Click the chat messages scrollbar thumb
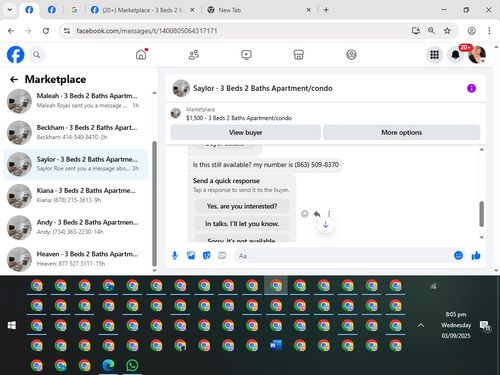500x375 pixels. pyautogui.click(x=482, y=214)
